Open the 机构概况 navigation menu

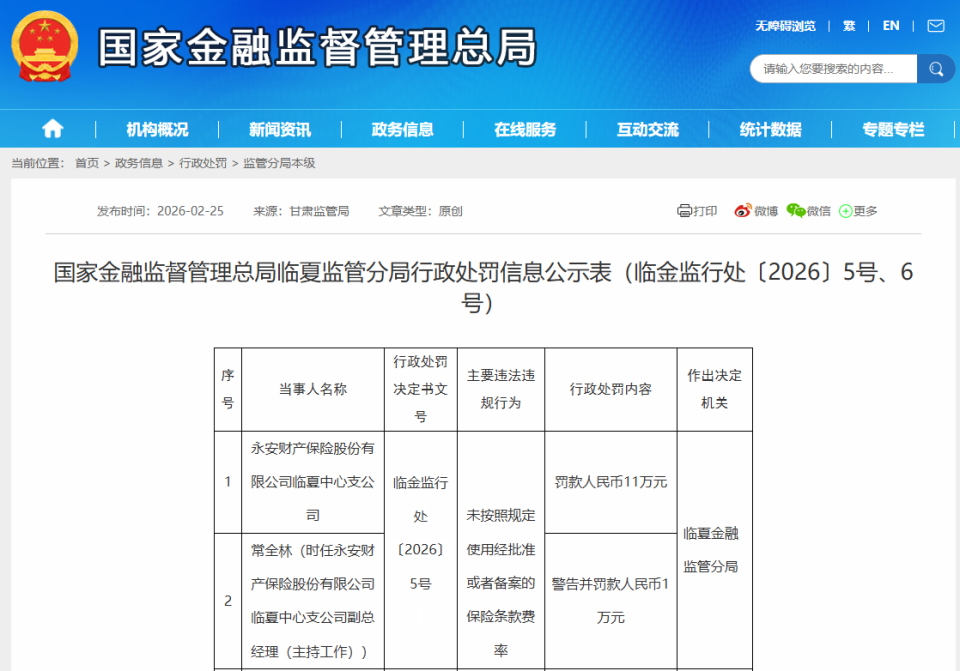pos(161,128)
